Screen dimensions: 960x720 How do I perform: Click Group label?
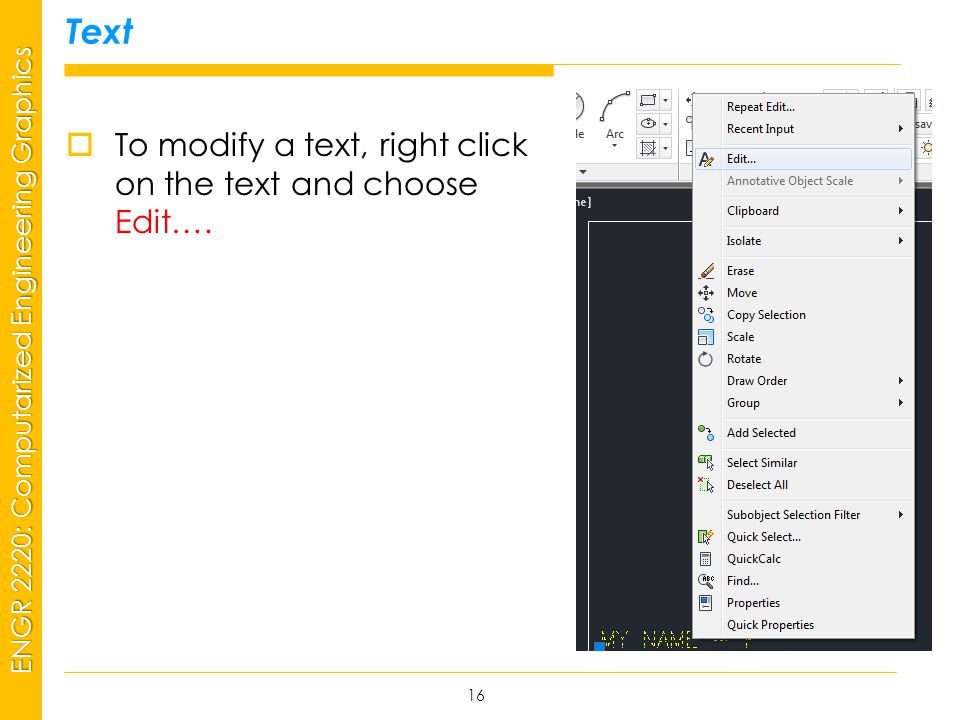743,403
